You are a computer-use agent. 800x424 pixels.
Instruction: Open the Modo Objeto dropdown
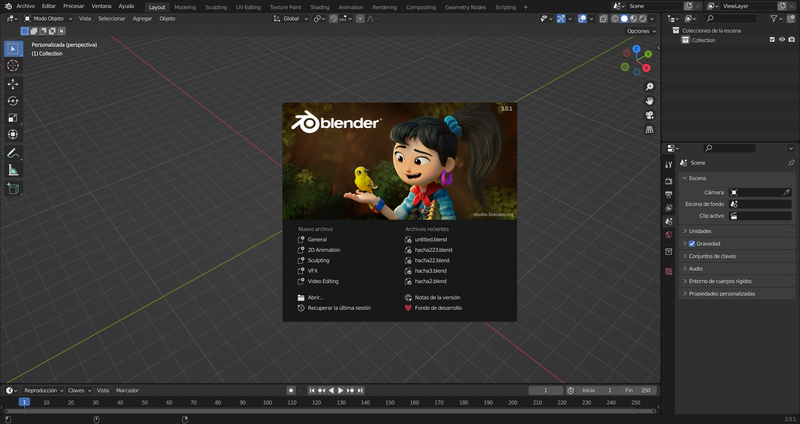pyautogui.click(x=47, y=18)
